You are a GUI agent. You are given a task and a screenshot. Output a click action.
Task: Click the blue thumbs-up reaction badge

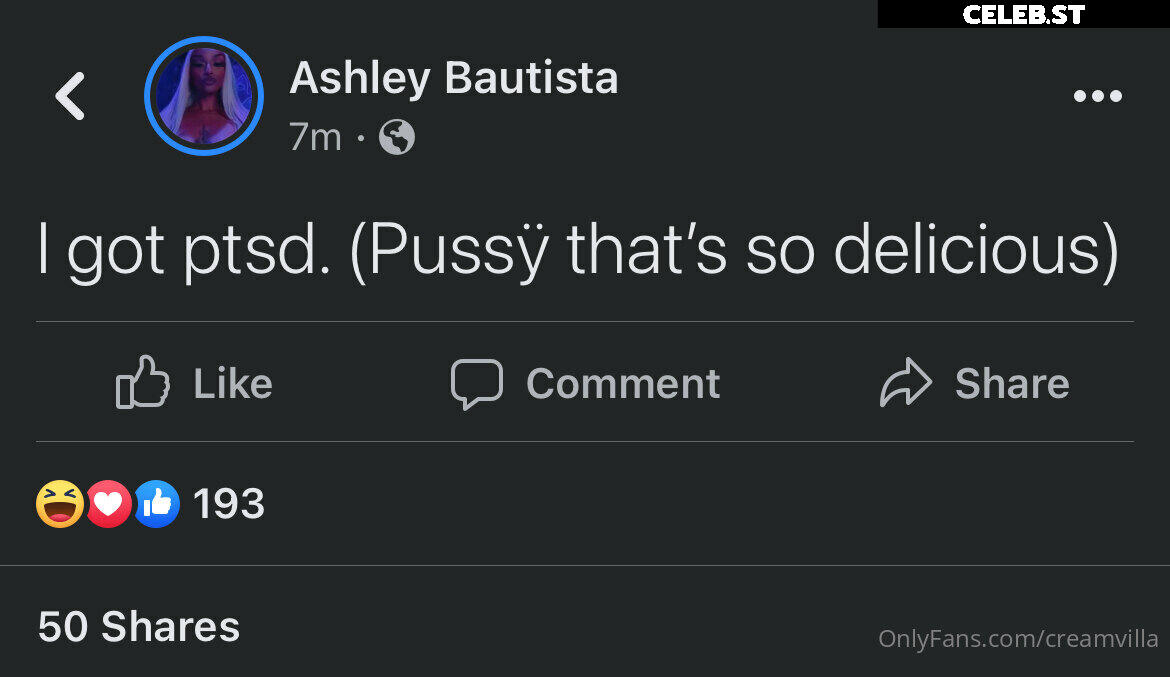coord(157,504)
